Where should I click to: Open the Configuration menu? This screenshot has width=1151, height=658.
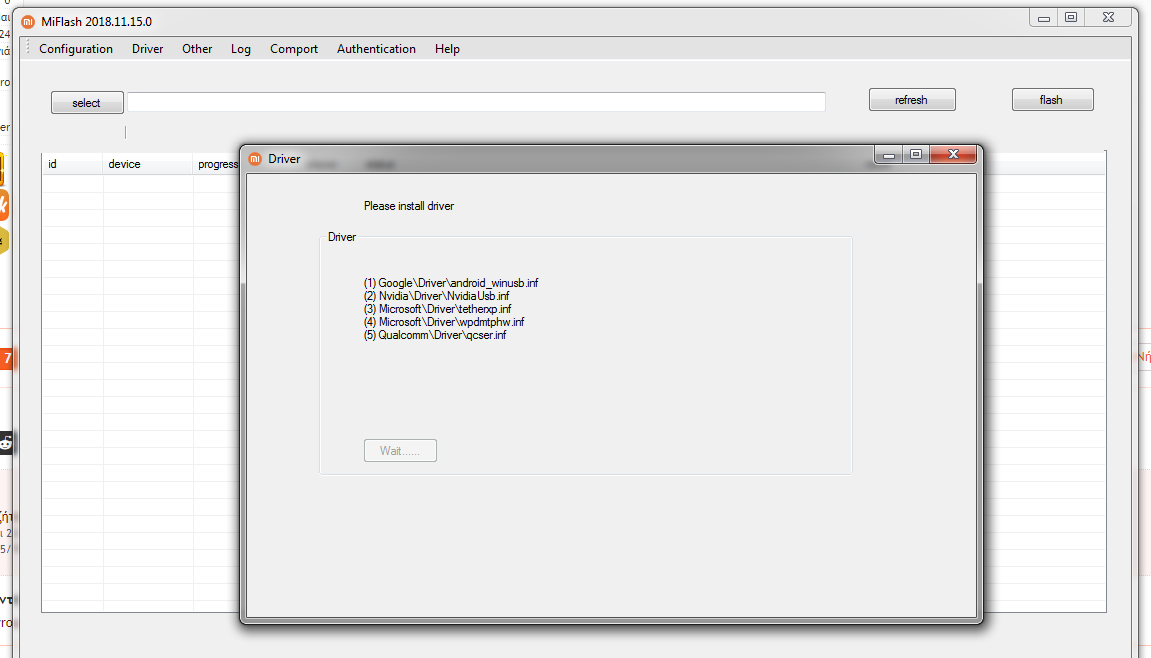76,48
